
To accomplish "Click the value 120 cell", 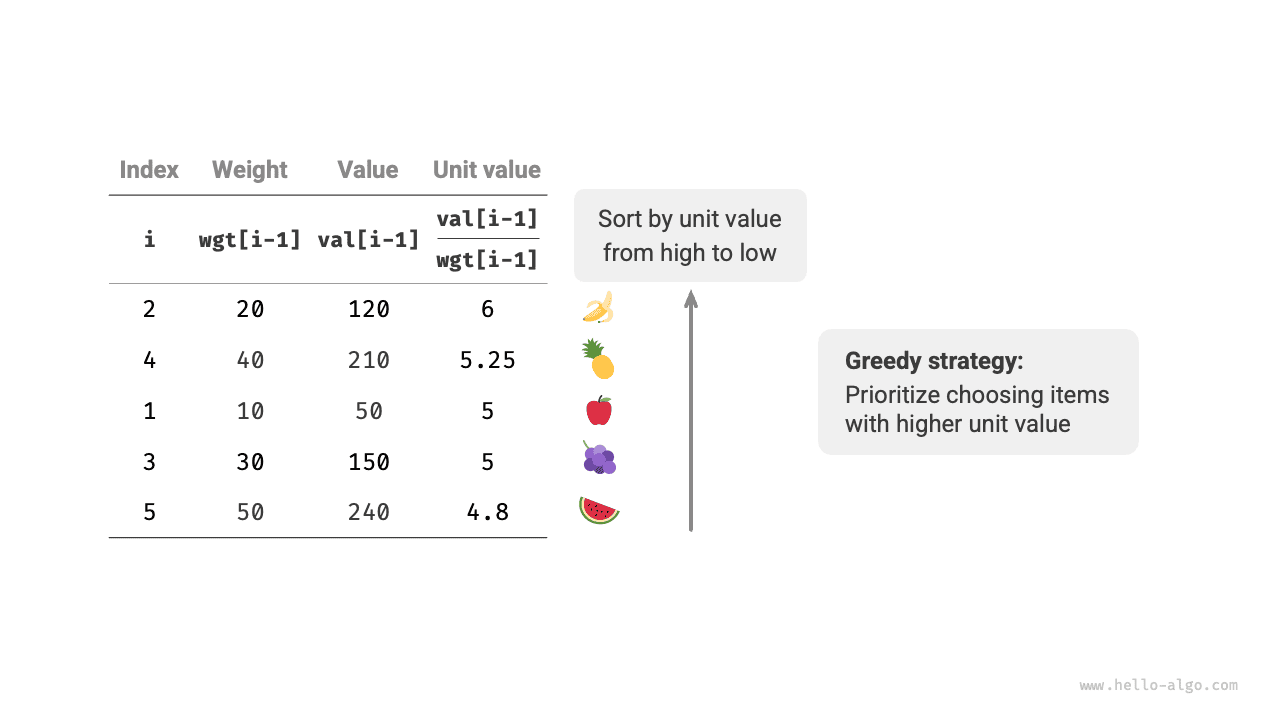I will point(368,309).
